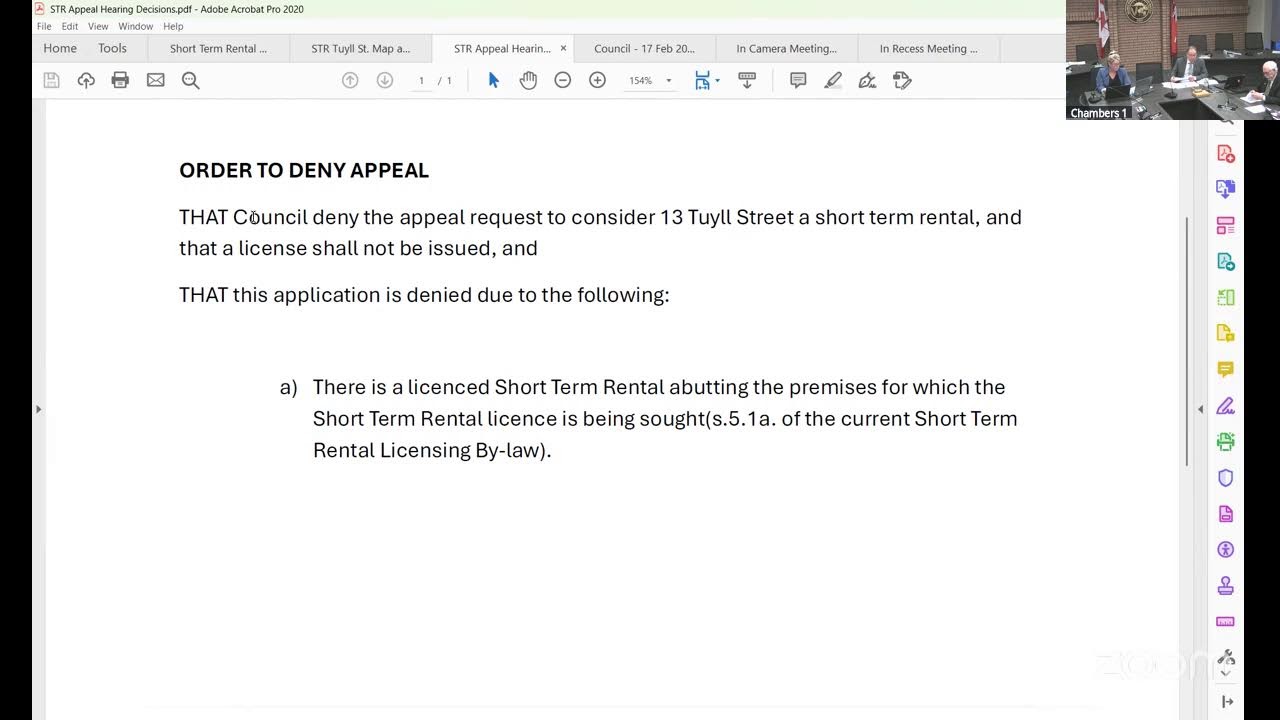Go to previous page arrow
The height and width of the screenshot is (720, 1280).
tap(350, 80)
